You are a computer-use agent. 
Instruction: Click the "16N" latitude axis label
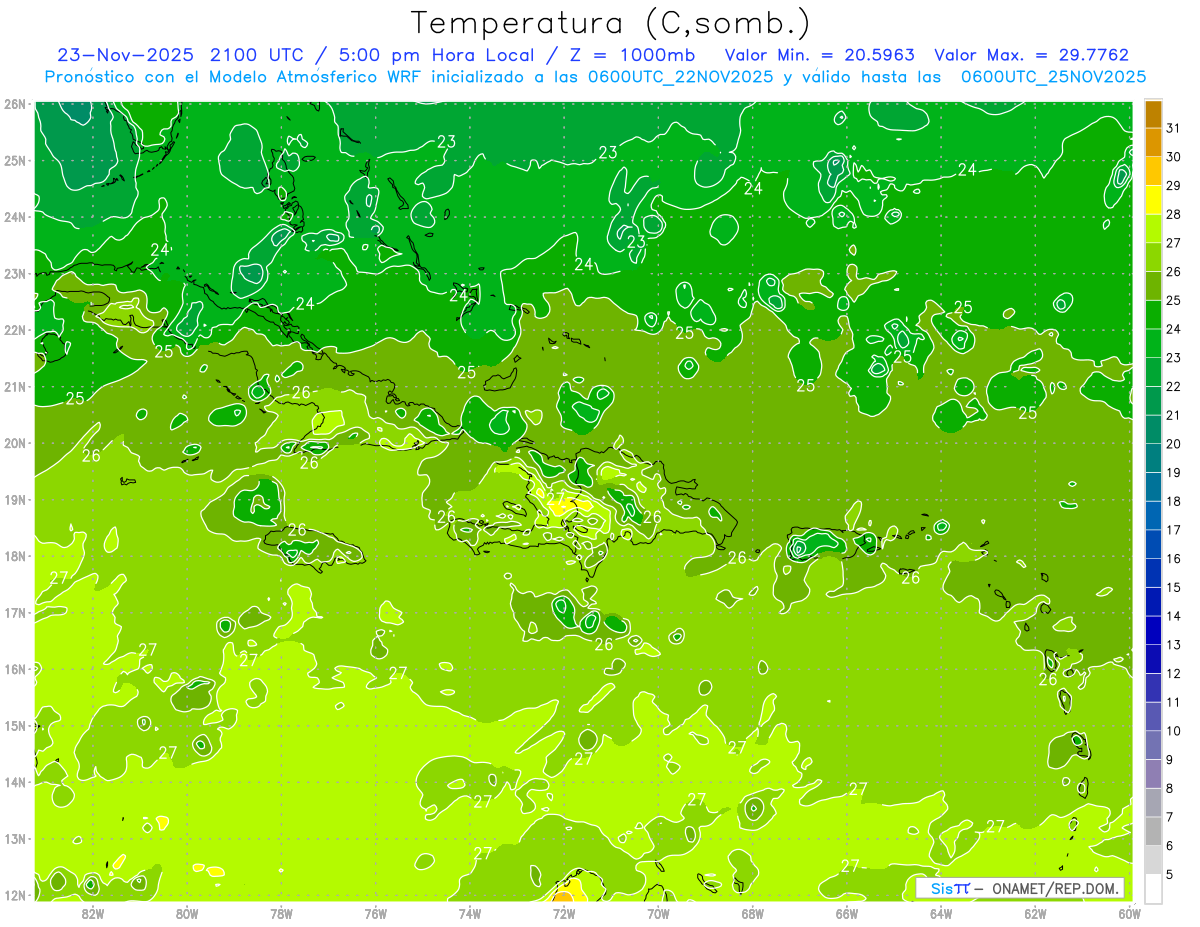click(16, 669)
